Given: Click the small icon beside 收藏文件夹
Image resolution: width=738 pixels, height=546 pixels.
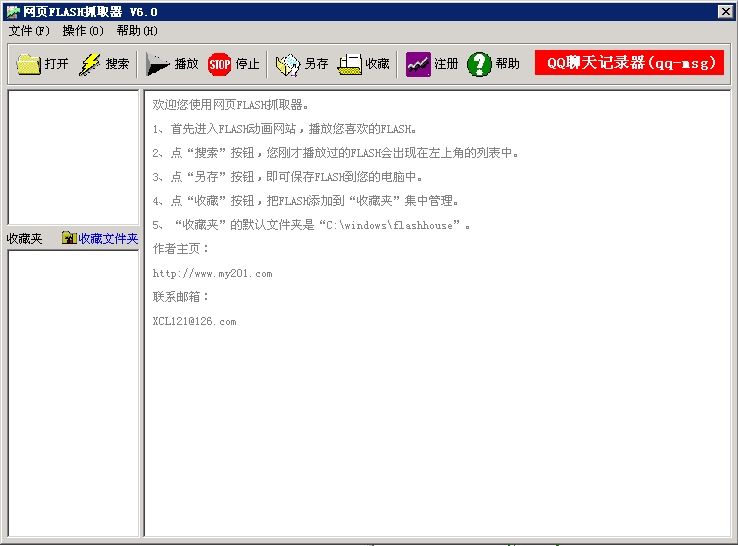Looking at the screenshot, I should tap(69, 238).
